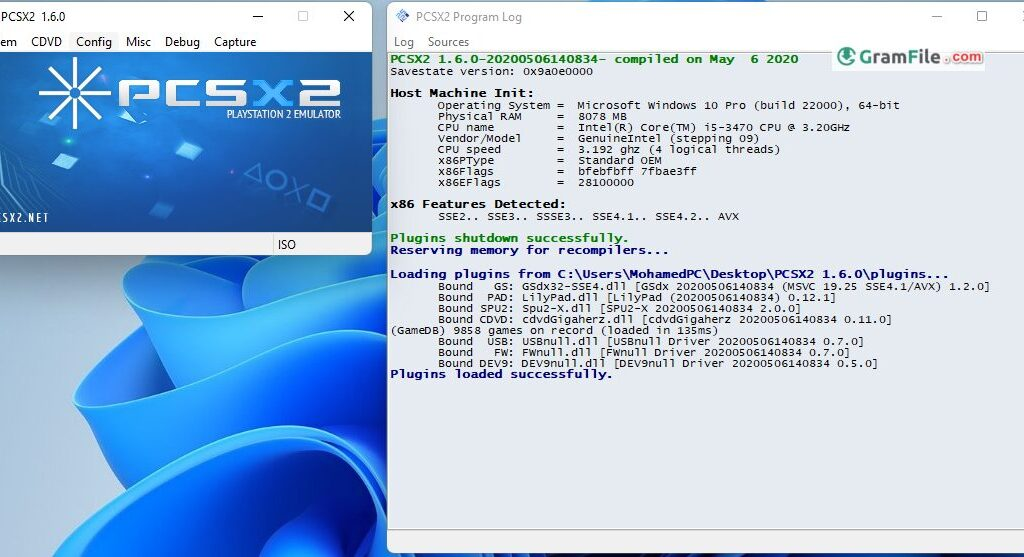Click the 'Vendor/Model' log line
The width and height of the screenshot is (1024, 557).
point(598,138)
